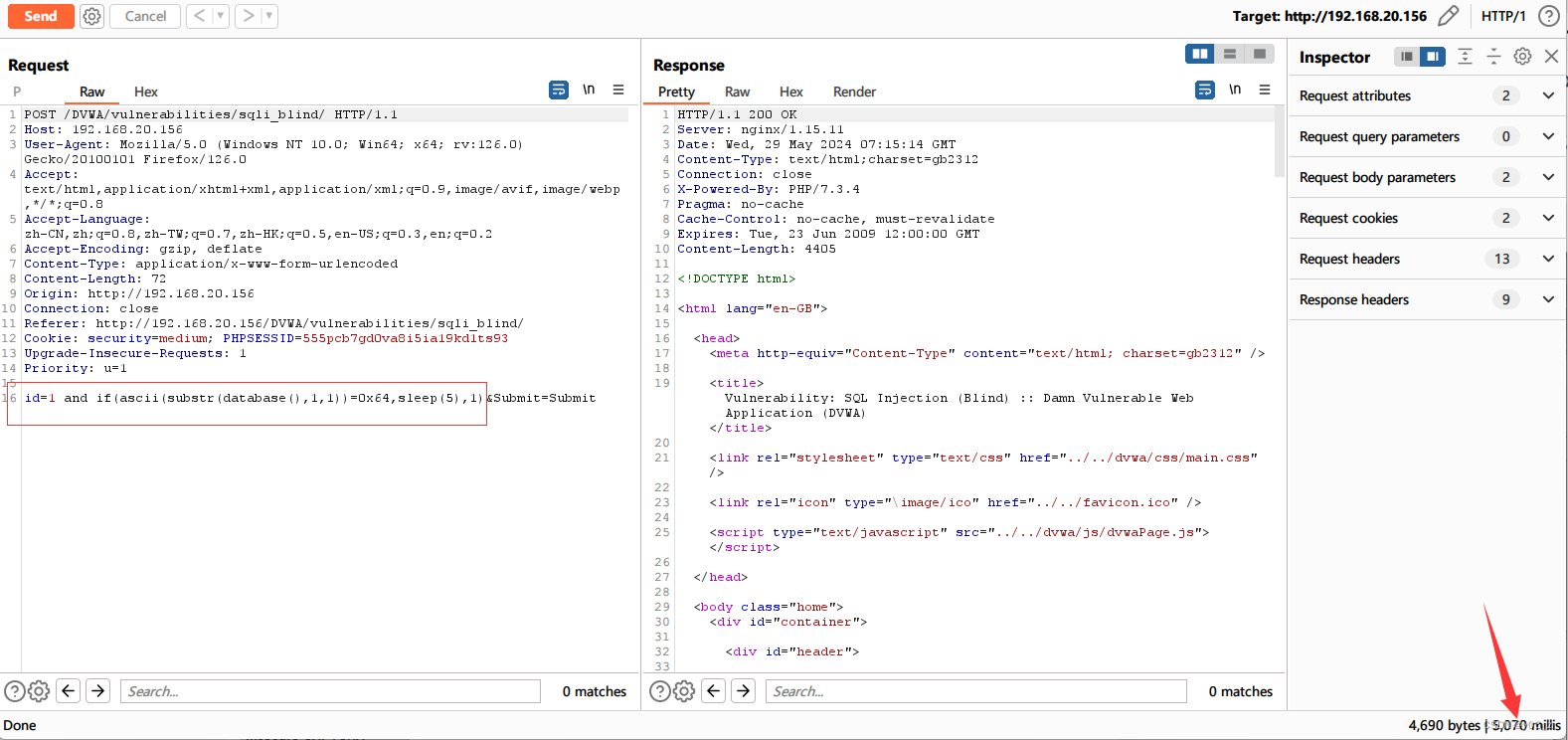Go to next match in Request search

coord(97,690)
